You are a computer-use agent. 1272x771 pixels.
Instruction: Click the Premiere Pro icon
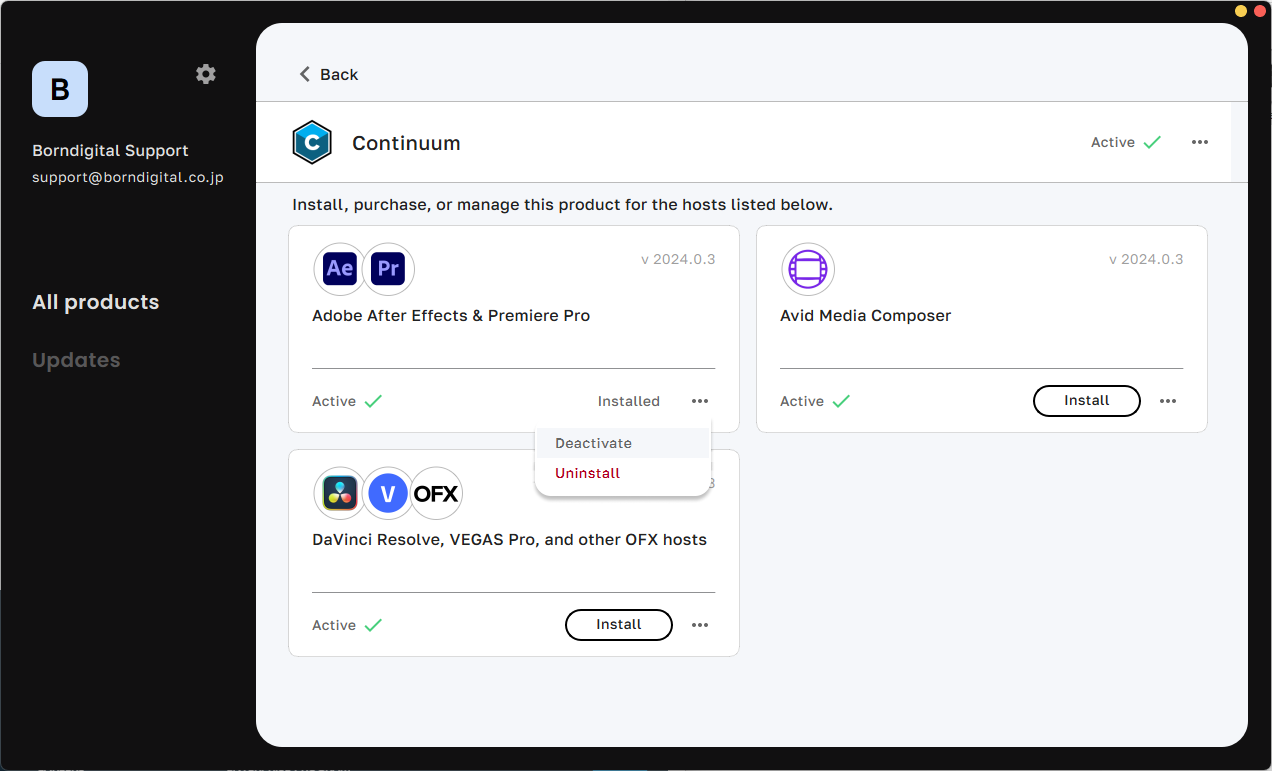pyautogui.click(x=388, y=269)
